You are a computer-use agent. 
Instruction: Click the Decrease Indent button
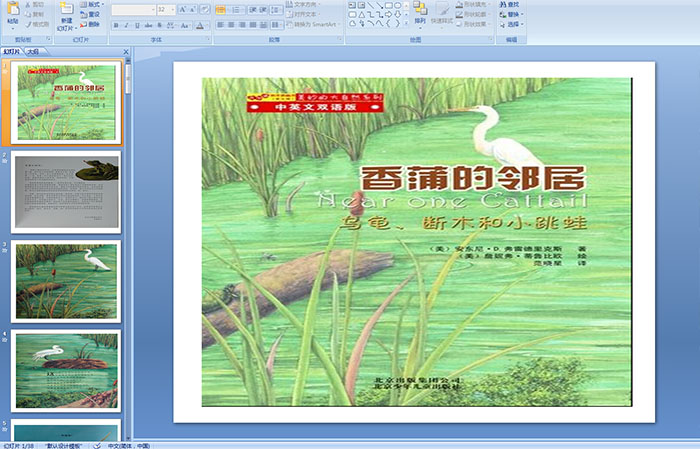(253, 9)
